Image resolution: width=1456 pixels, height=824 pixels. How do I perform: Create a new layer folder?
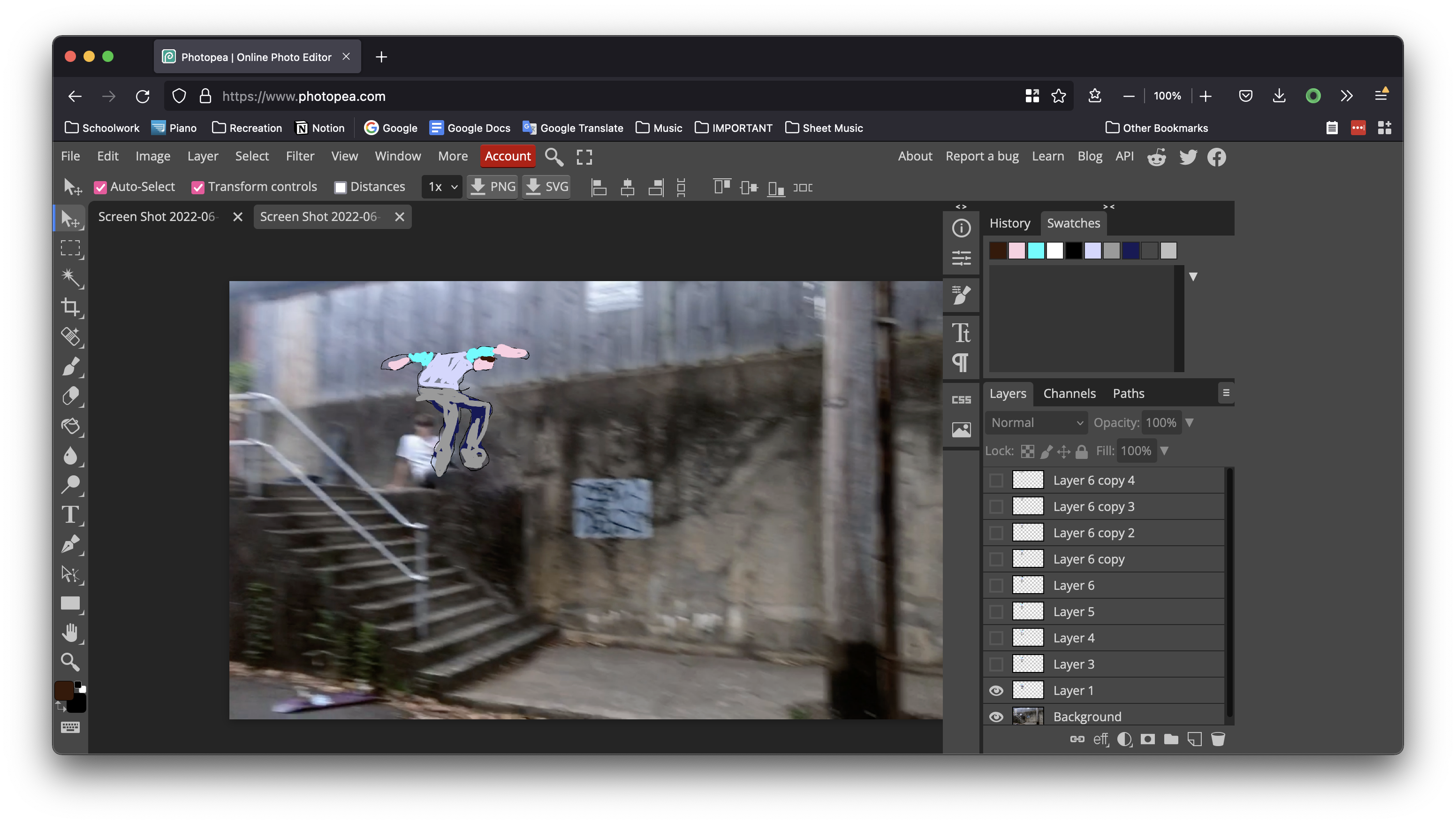[x=1171, y=739]
